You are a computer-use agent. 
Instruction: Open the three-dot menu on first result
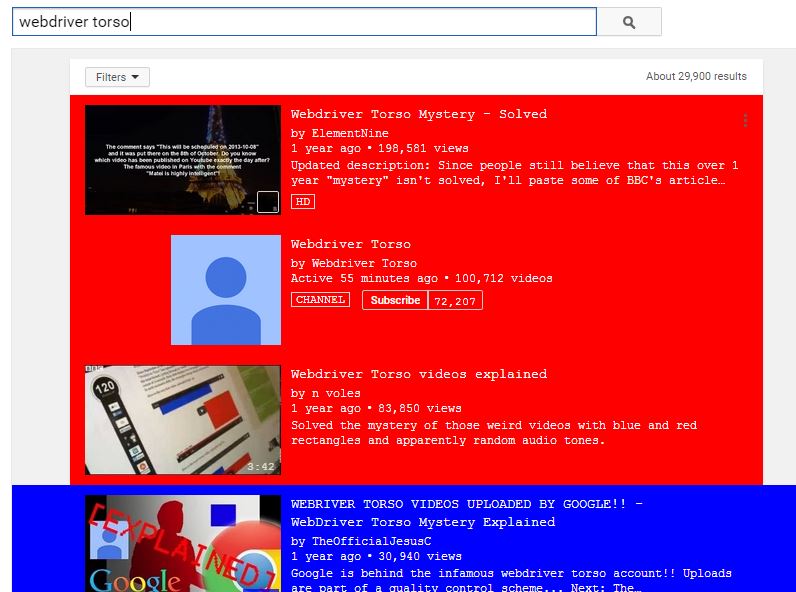point(745,120)
